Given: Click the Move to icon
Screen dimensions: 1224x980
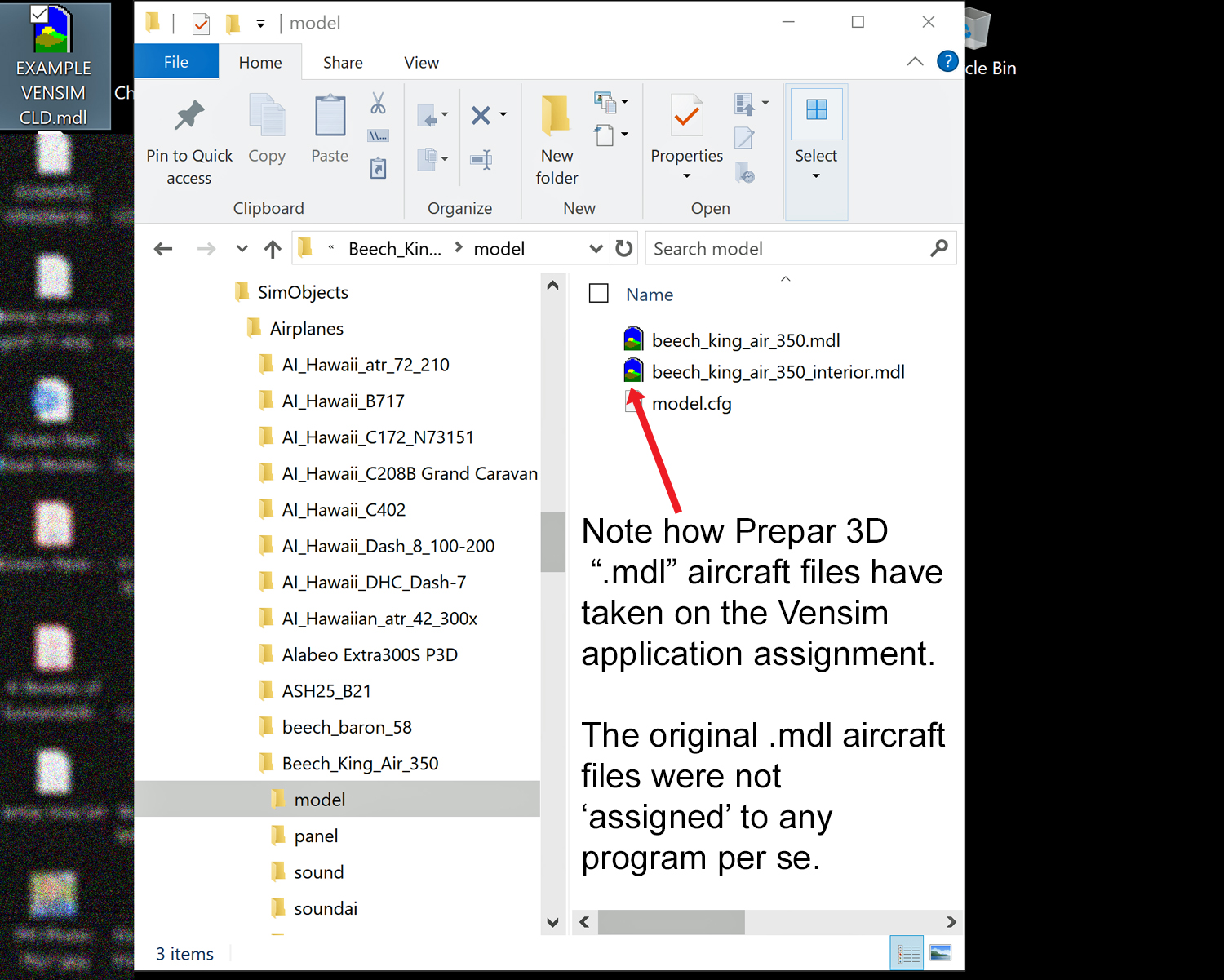Looking at the screenshot, I should pos(427,115).
